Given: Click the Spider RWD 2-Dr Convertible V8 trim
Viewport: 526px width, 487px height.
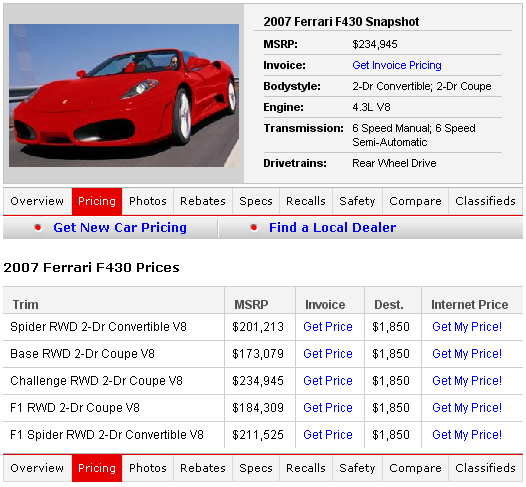Looking at the screenshot, I should pos(98,327).
